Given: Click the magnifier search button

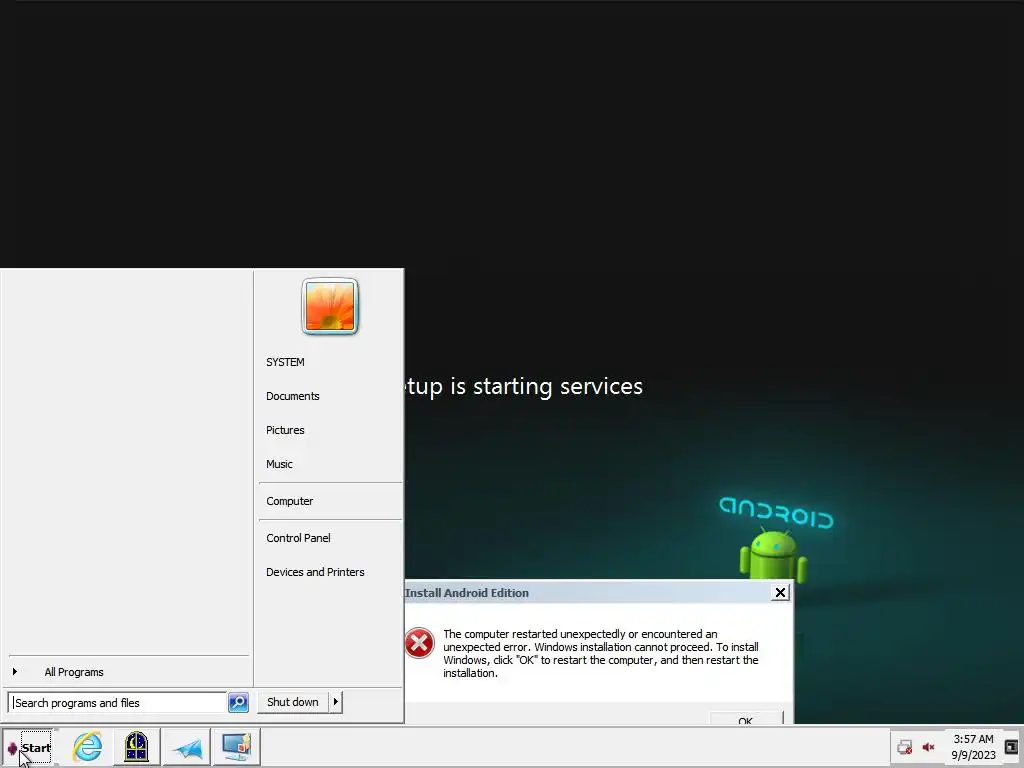Looking at the screenshot, I should 238,703.
